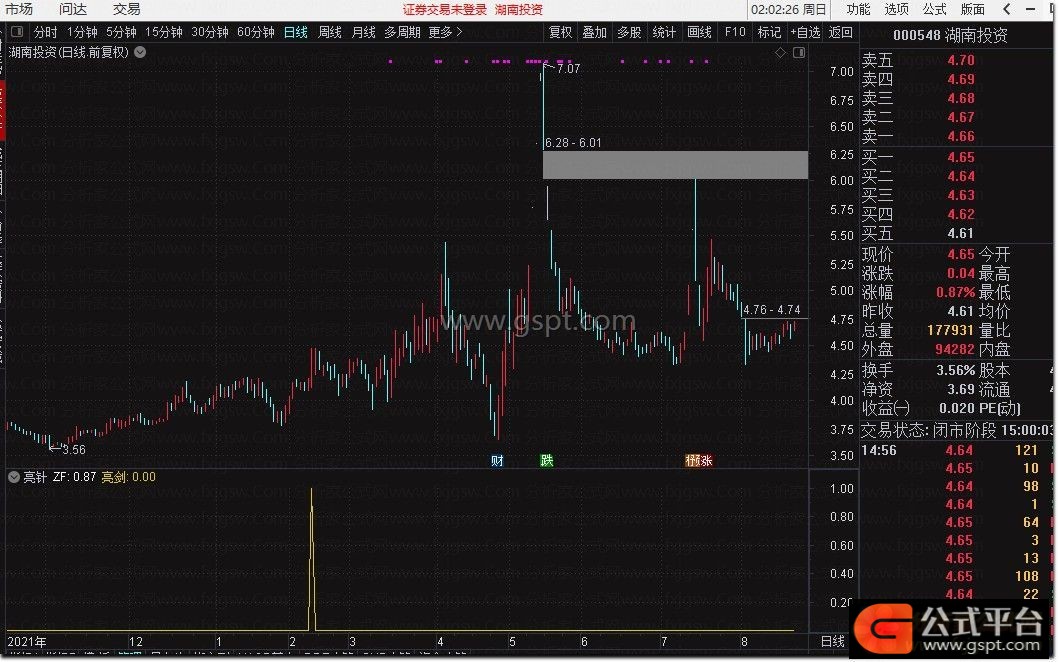Click the 预涨 marker under the chart
1059x662 pixels.
click(x=699, y=461)
